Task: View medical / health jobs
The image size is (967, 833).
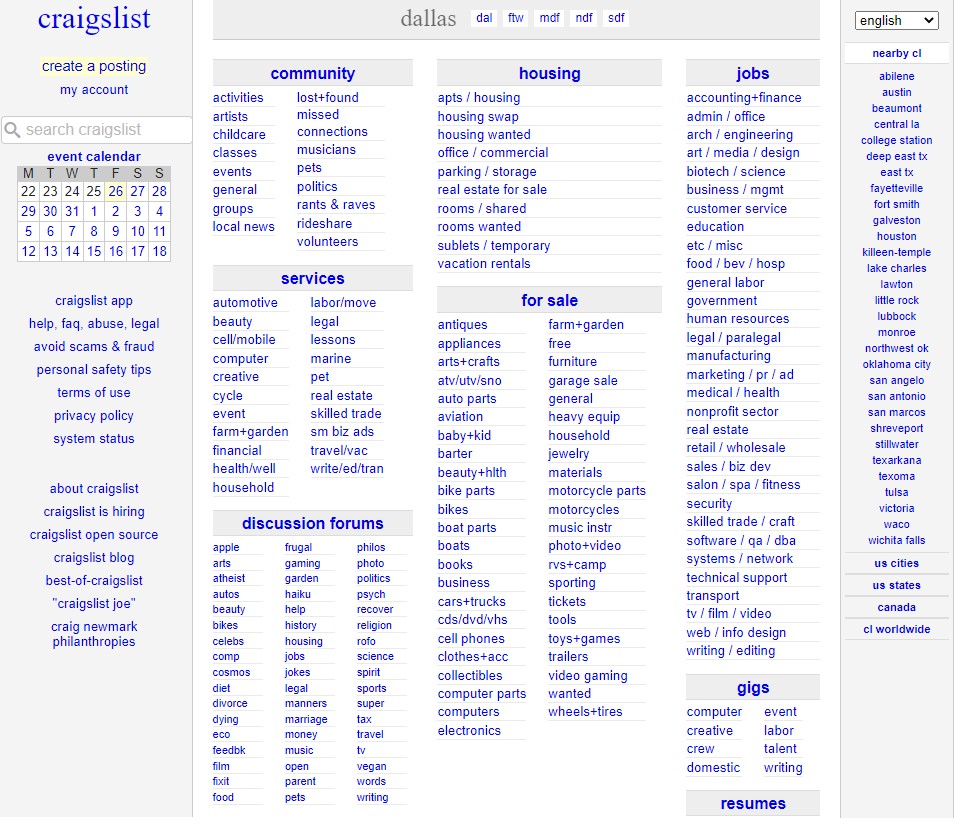Action: tap(733, 392)
